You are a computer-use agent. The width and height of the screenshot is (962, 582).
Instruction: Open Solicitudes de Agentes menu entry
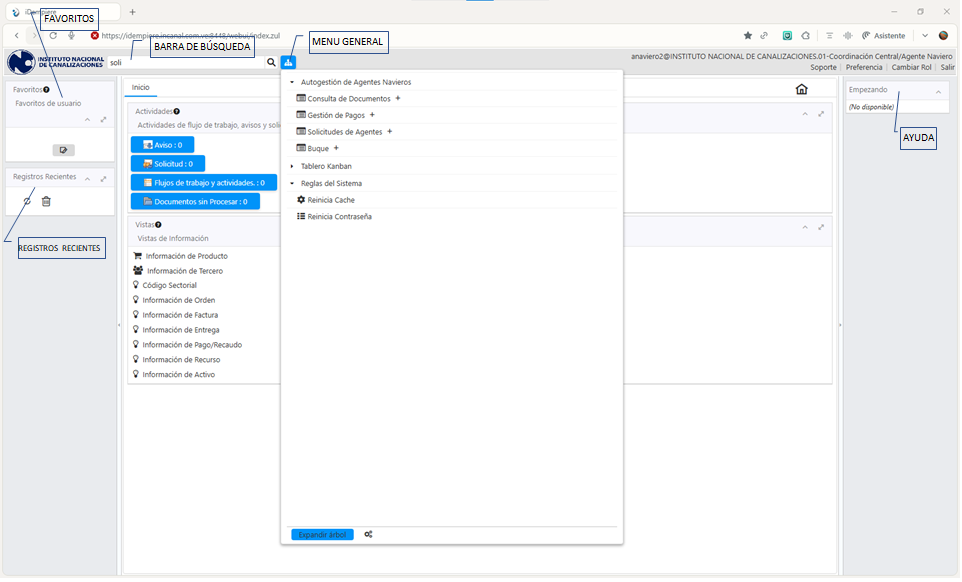(345, 132)
